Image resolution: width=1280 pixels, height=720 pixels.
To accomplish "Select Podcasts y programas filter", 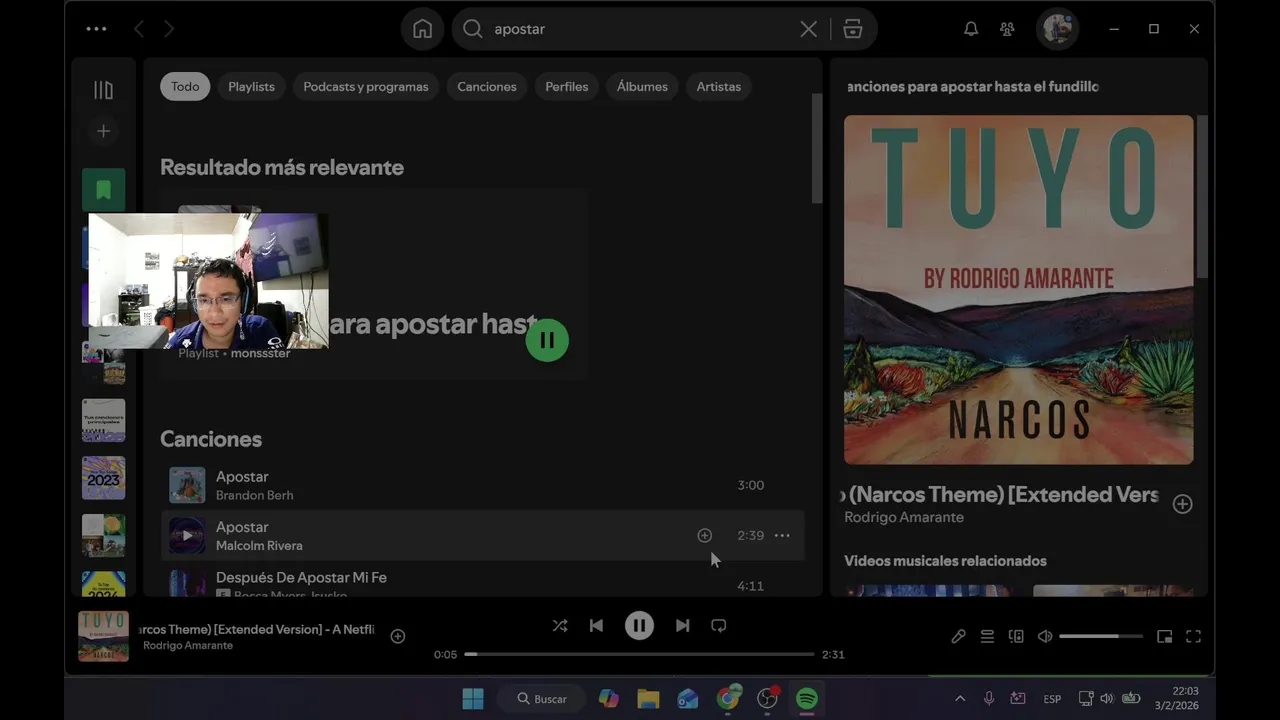I will 366,86.
